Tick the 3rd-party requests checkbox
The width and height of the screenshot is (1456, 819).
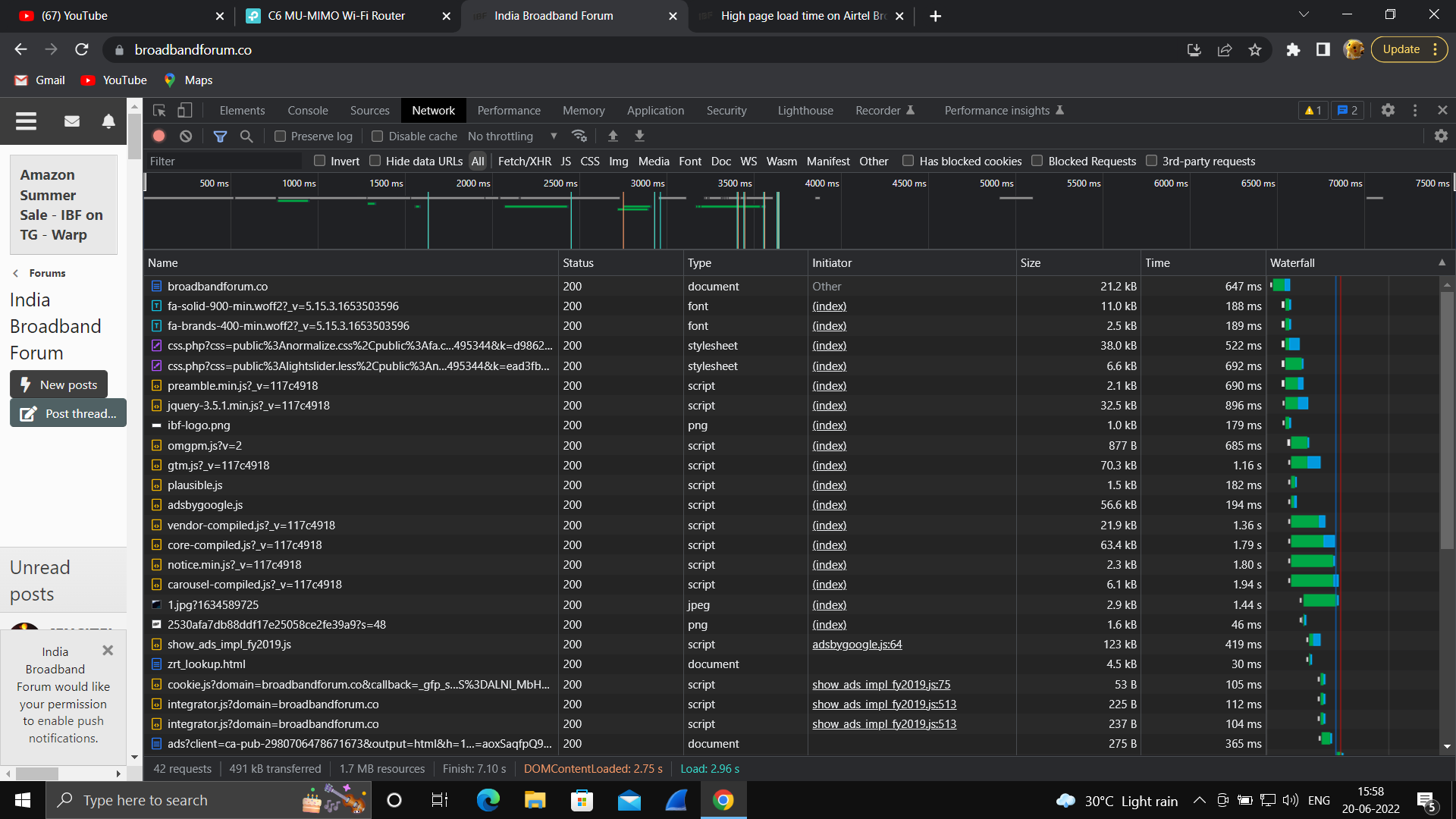[x=1151, y=161]
